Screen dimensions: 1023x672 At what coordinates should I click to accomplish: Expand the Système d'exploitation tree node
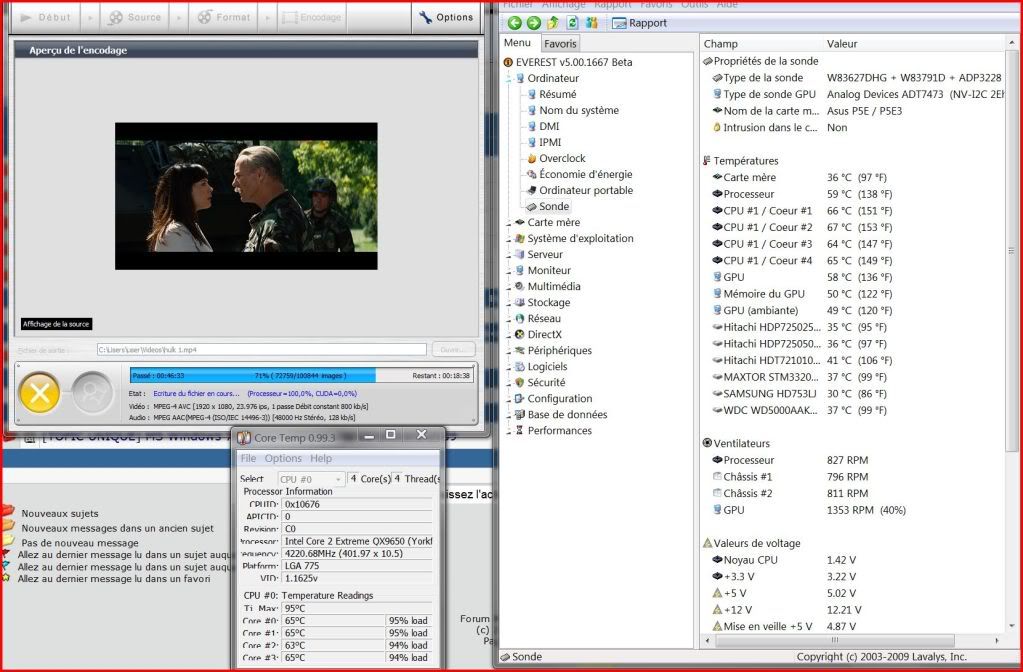[509, 238]
